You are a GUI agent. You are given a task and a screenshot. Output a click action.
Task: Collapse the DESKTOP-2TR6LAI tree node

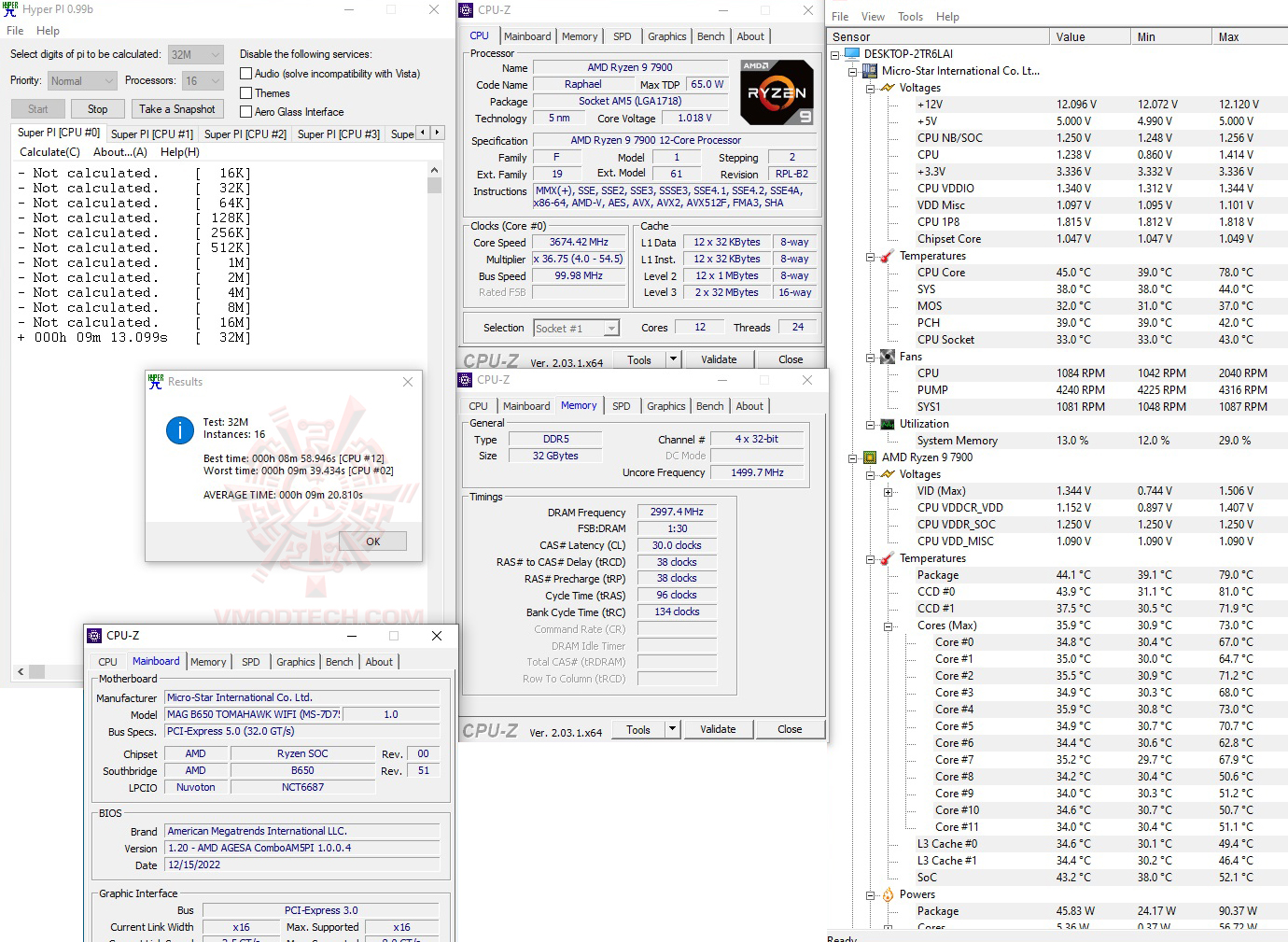[x=834, y=54]
